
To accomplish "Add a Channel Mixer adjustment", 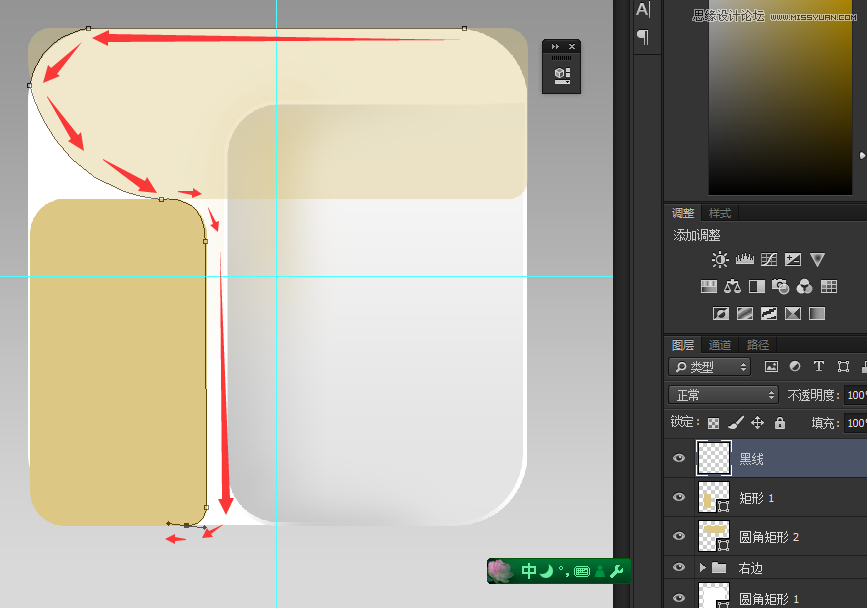I will pyautogui.click(x=805, y=286).
